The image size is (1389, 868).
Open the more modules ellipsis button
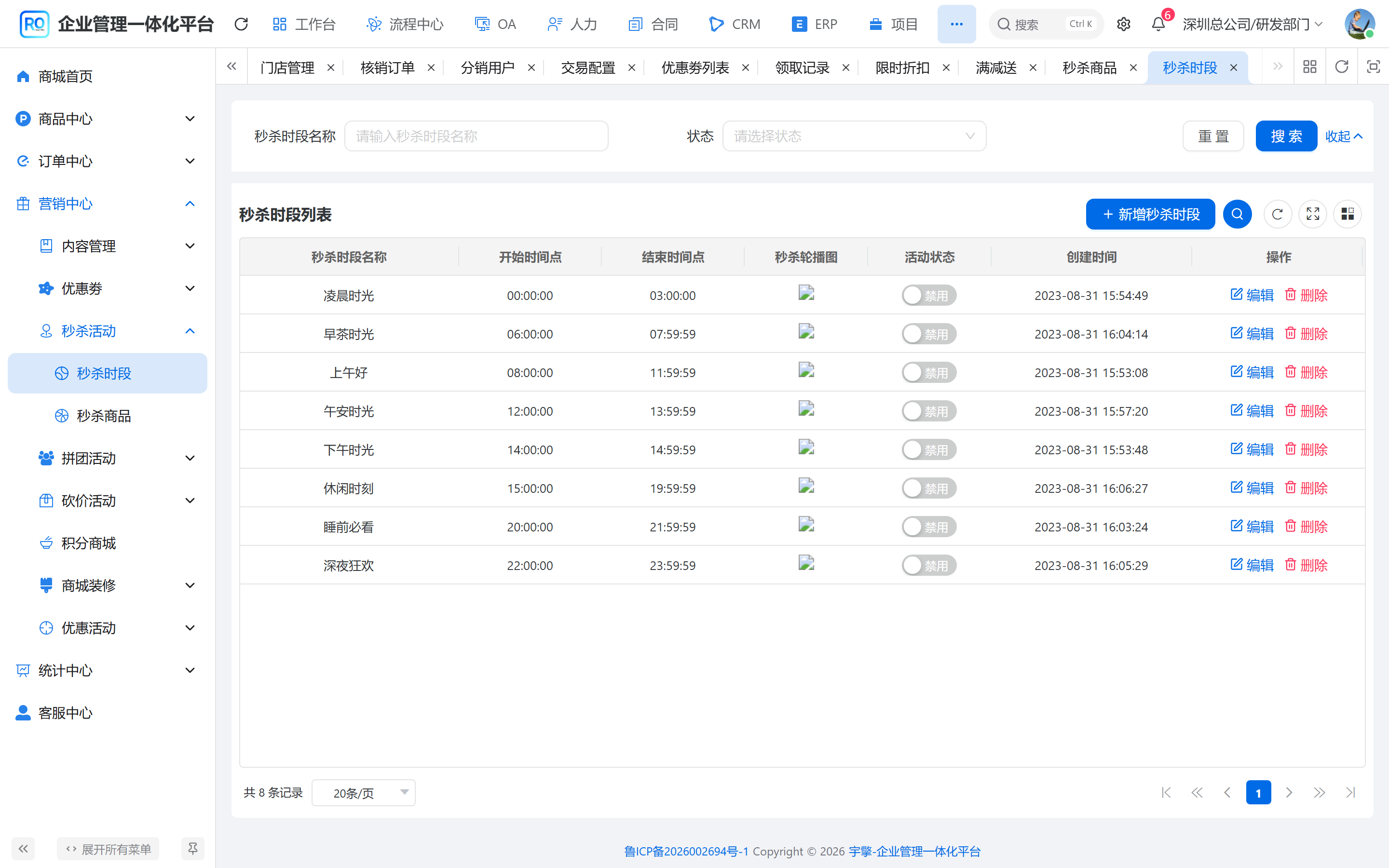coord(956,24)
